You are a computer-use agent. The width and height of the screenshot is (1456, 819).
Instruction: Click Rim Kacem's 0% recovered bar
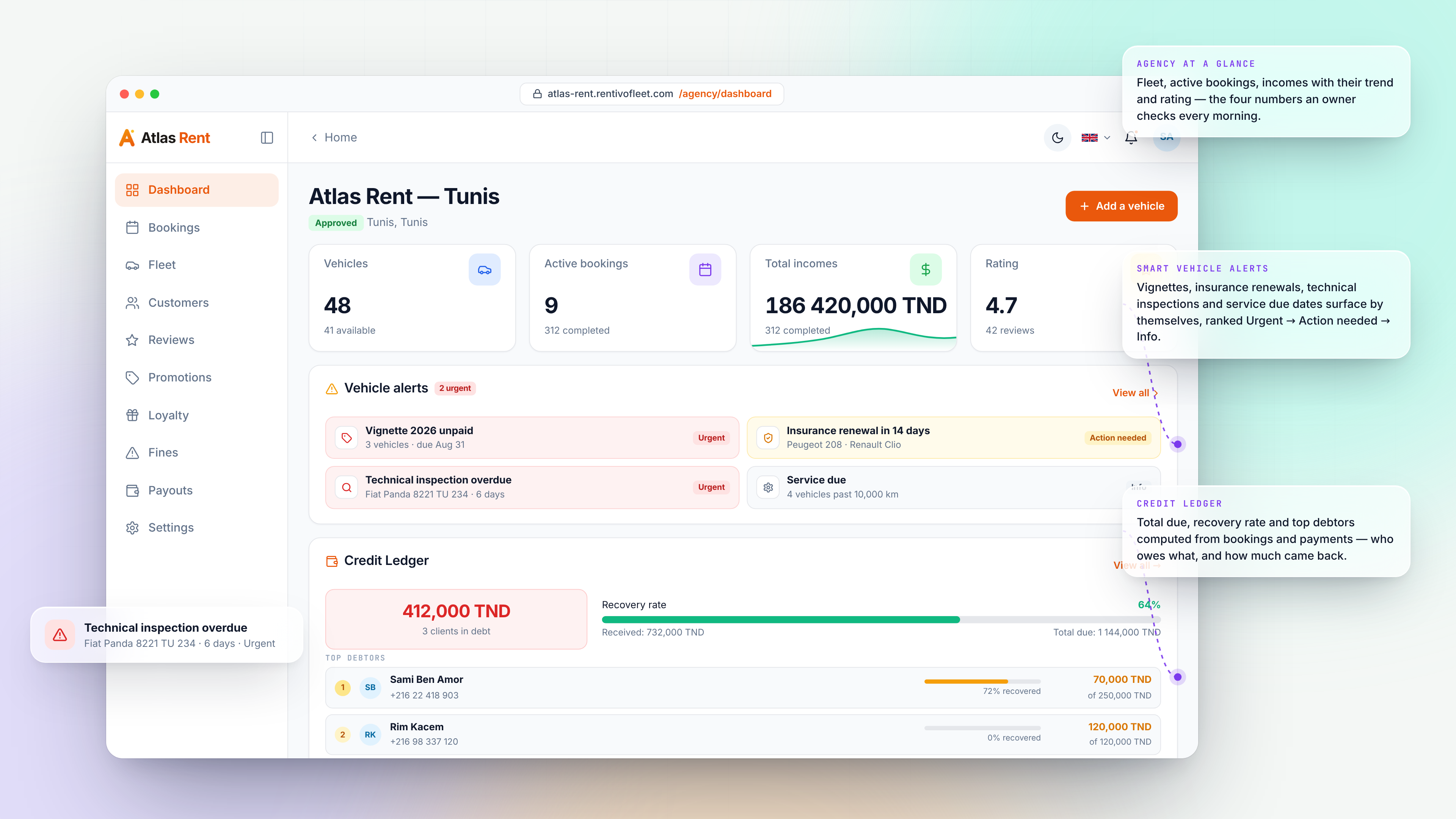point(982,728)
